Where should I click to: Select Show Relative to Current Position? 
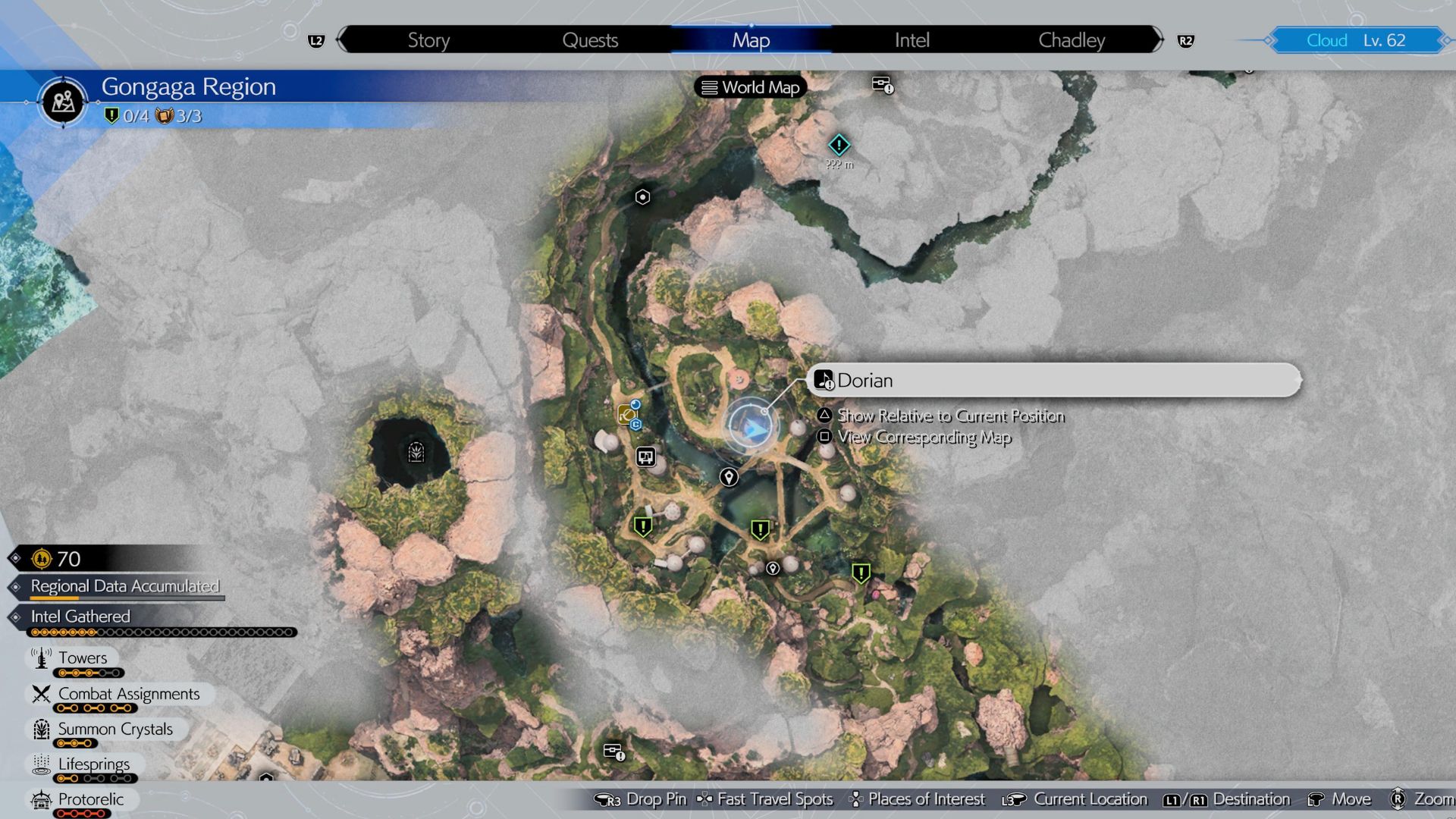point(950,416)
